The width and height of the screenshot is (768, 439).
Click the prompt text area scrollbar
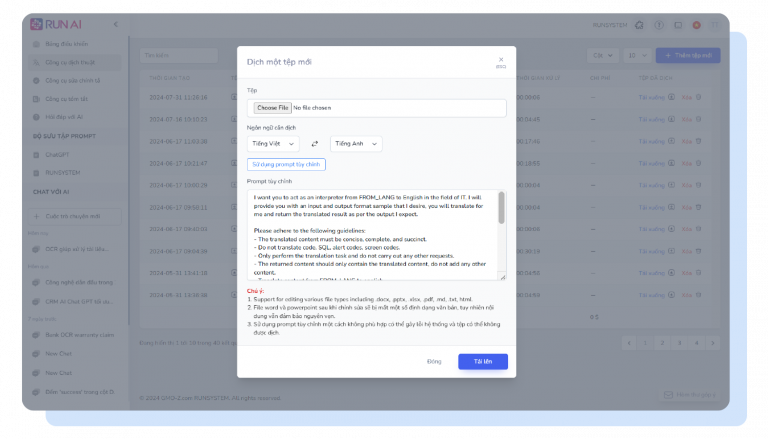(502, 208)
